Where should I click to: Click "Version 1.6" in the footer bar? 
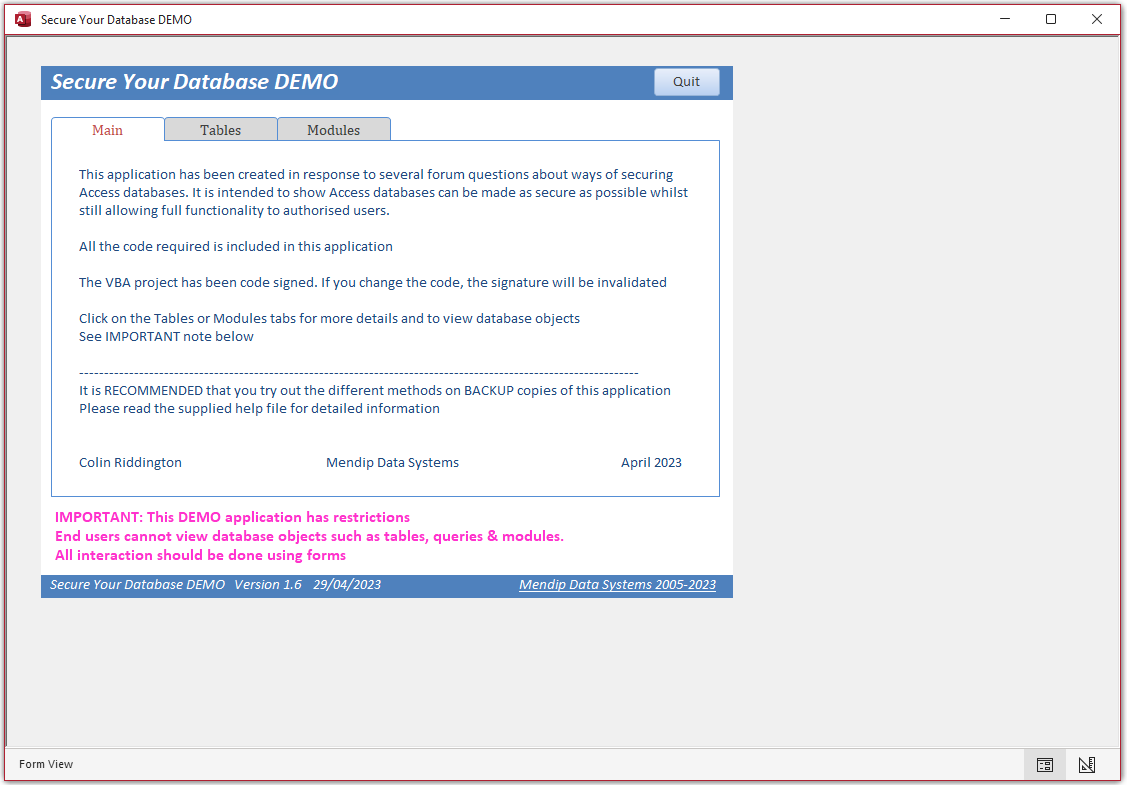268,584
